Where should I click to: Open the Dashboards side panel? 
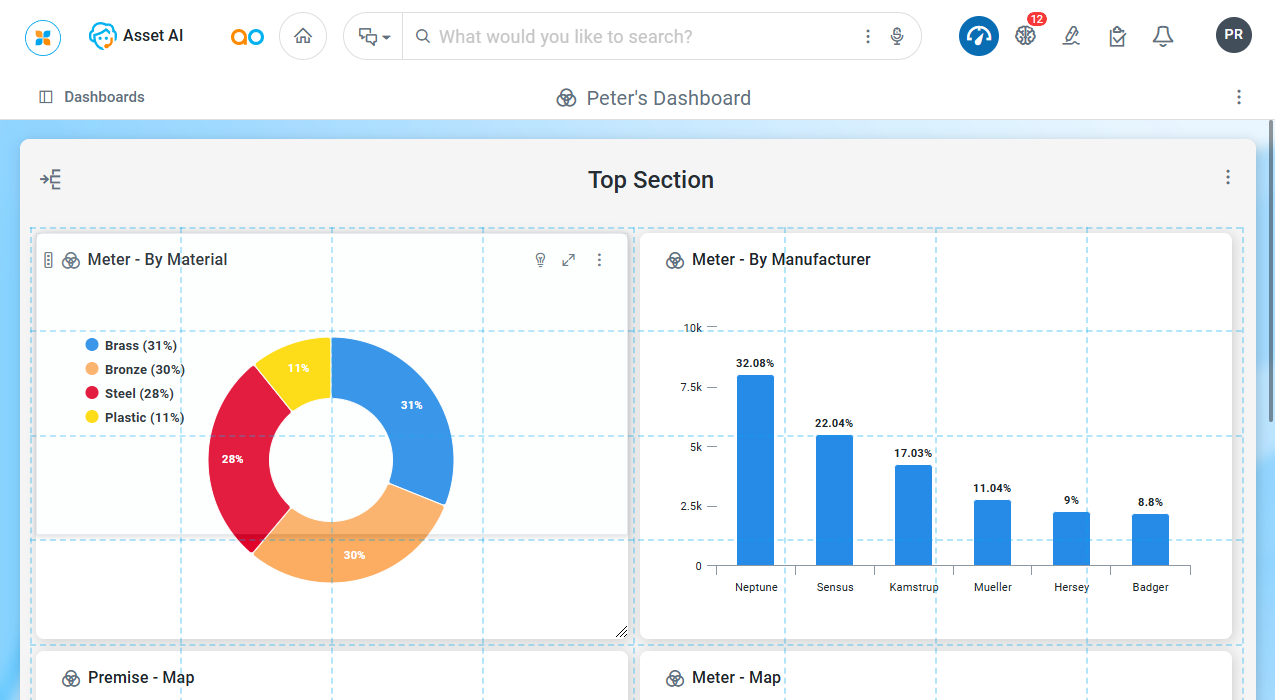tap(92, 97)
